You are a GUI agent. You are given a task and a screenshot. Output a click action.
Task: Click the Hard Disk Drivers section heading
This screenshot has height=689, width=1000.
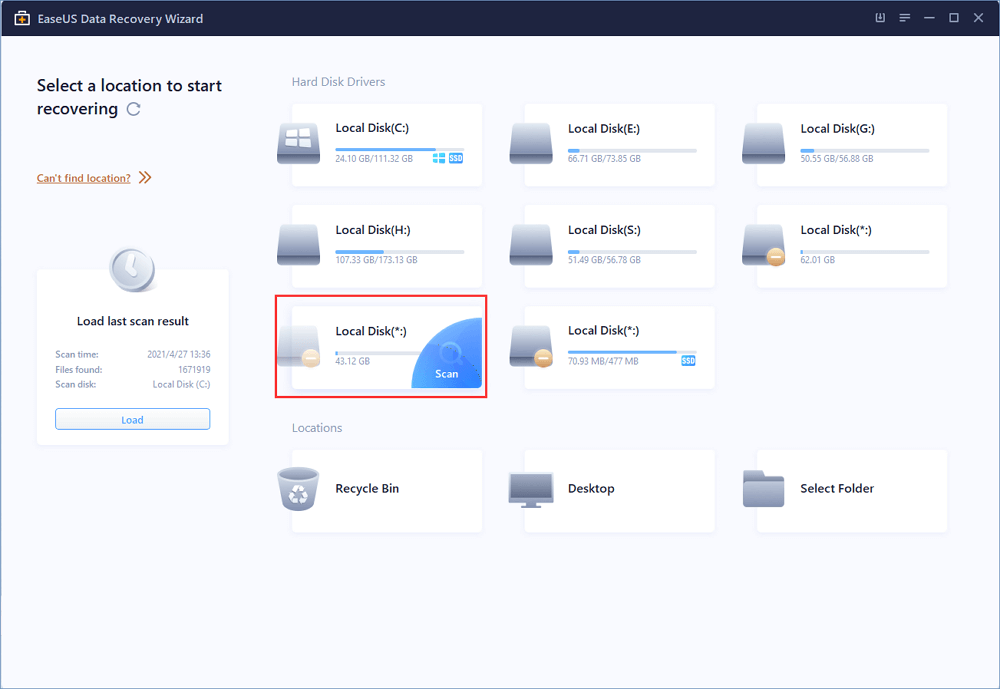(339, 82)
